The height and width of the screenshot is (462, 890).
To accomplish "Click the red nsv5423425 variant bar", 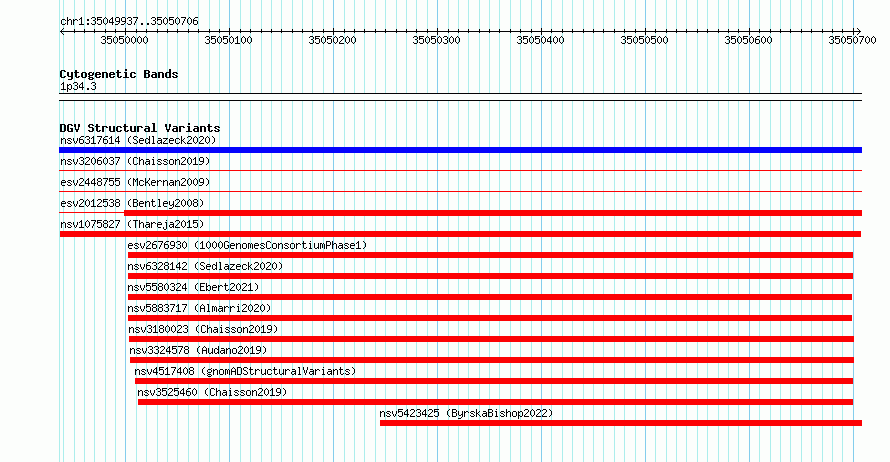I will tap(621, 423).
